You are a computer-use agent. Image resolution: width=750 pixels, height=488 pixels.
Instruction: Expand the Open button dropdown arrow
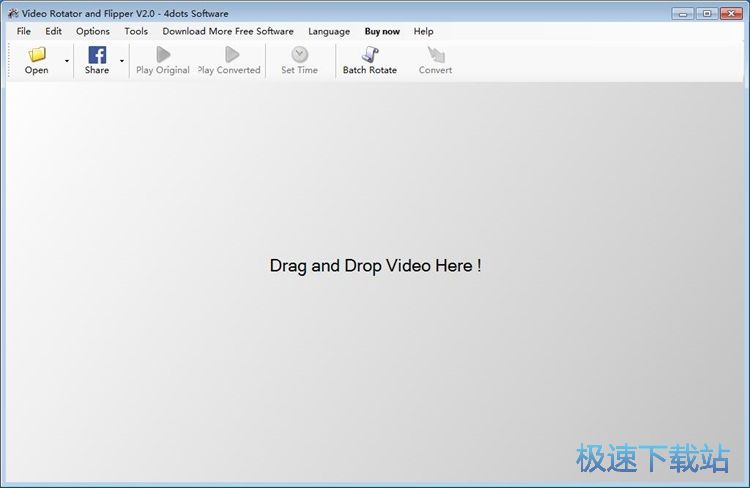[67, 61]
